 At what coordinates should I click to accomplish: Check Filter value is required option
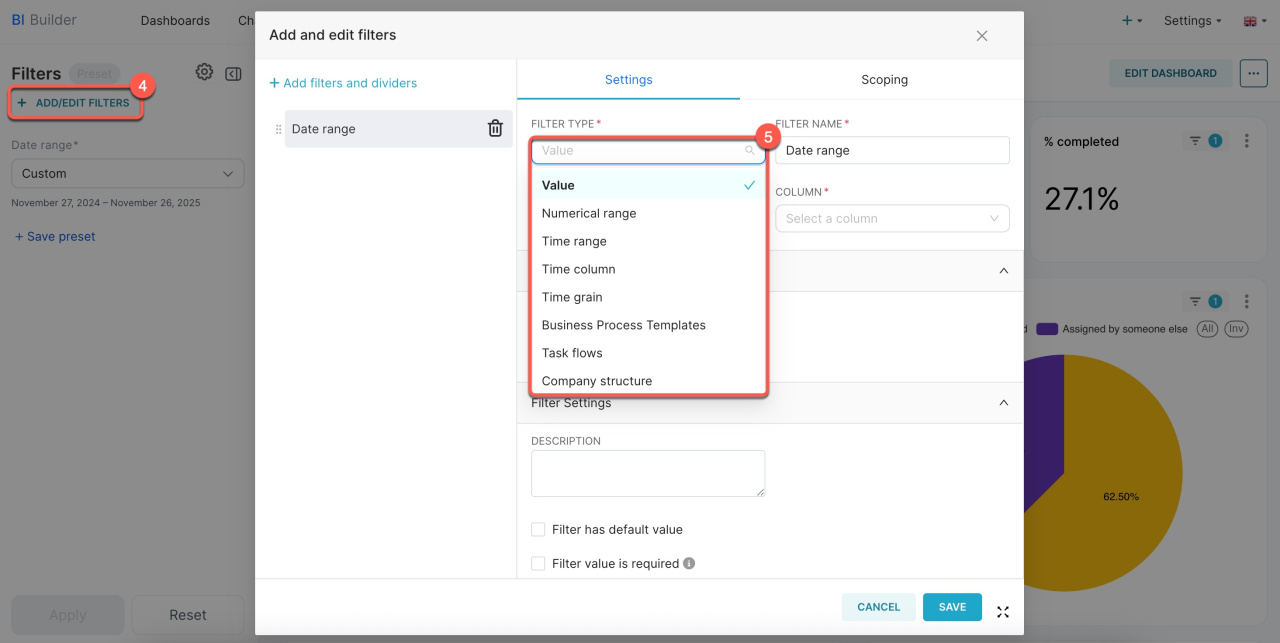(538, 563)
